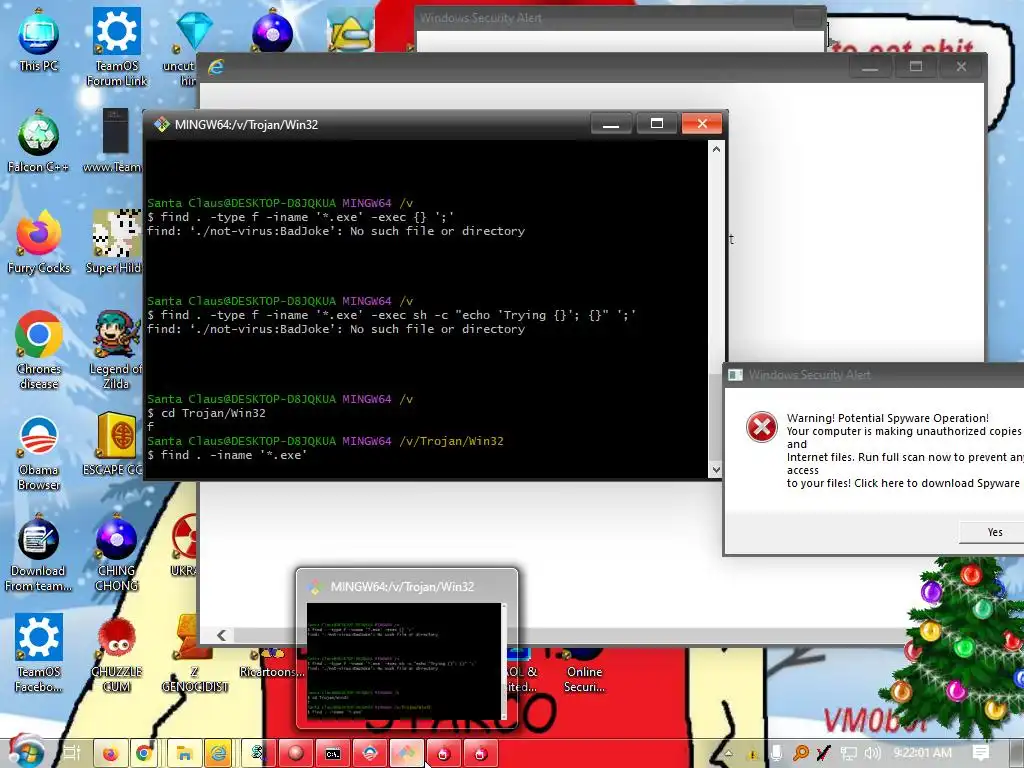Viewport: 1024px width, 768px height.
Task: Open Internet Explorer from the taskbar
Action: click(x=219, y=754)
